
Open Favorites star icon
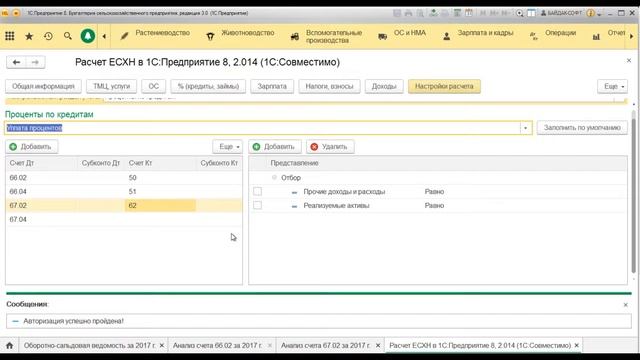point(29,36)
